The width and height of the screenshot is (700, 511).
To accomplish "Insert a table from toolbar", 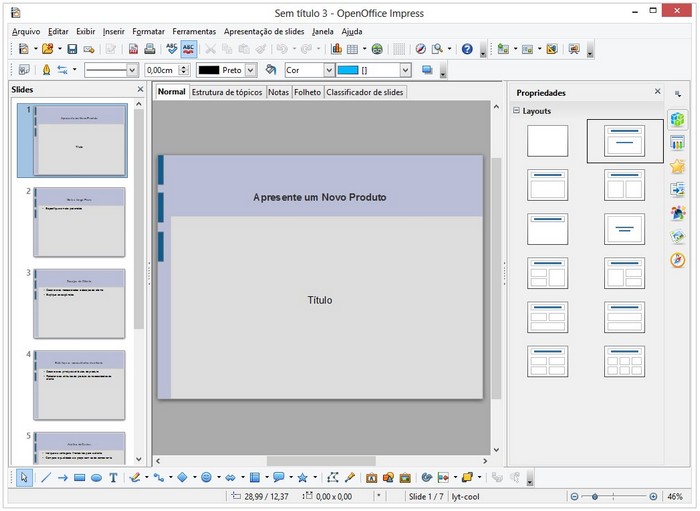I will 352,49.
